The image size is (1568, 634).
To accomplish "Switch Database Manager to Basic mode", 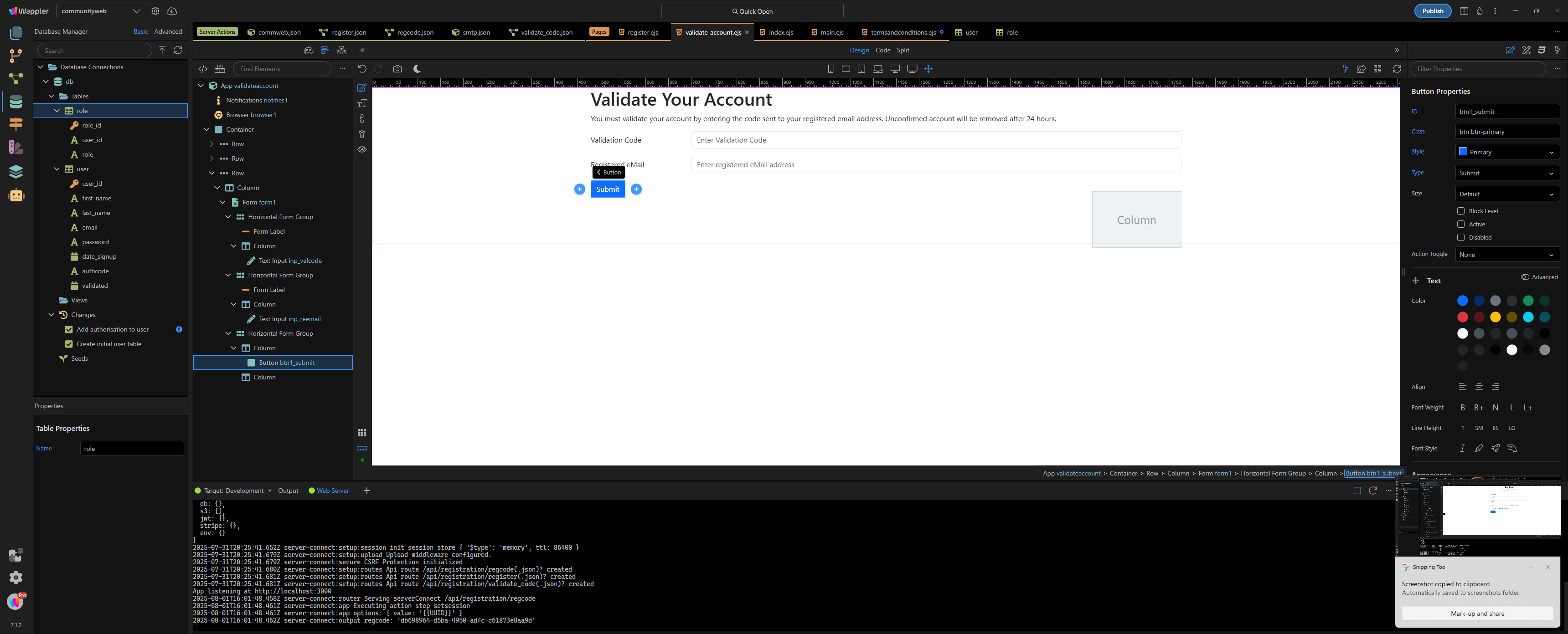I will (x=140, y=31).
